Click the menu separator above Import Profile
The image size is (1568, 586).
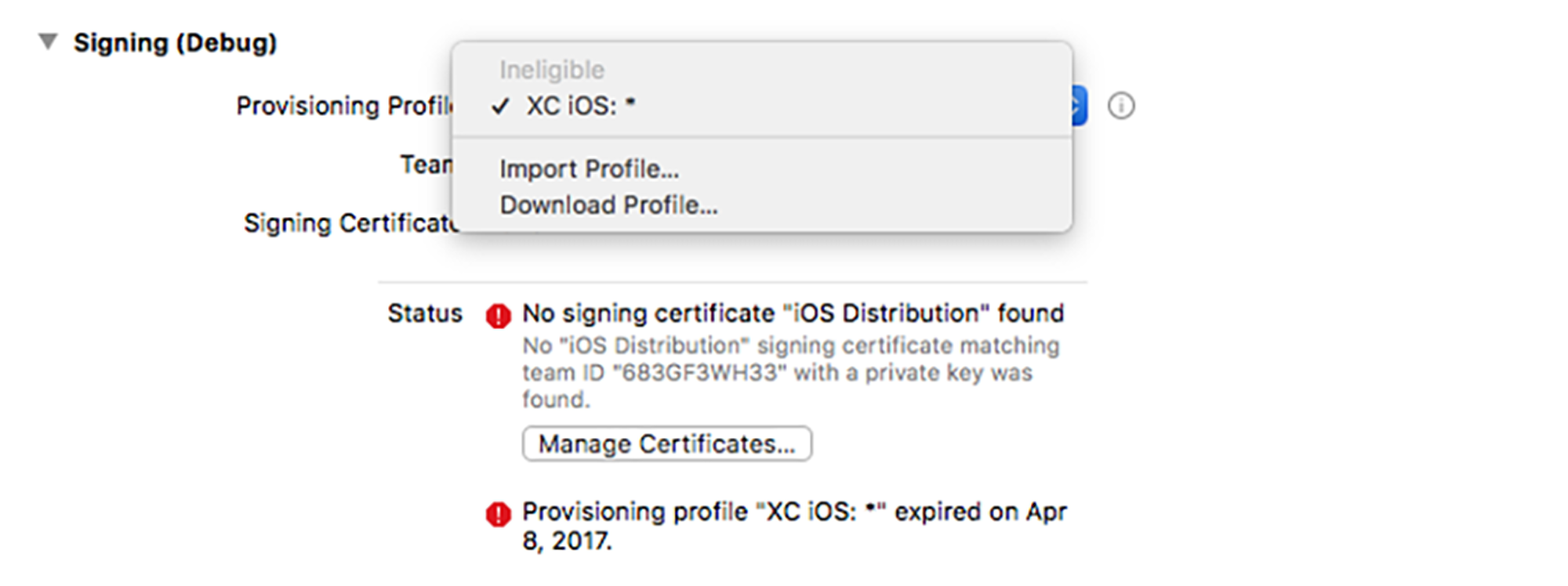pos(762,138)
